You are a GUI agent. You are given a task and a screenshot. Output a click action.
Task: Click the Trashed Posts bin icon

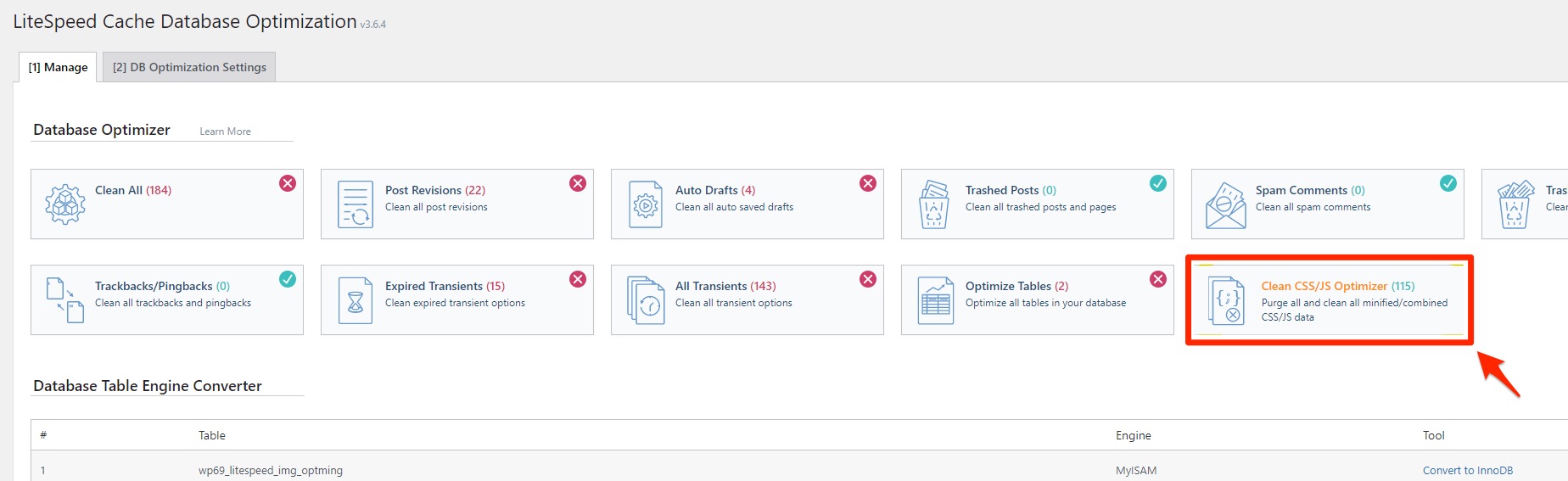[934, 204]
